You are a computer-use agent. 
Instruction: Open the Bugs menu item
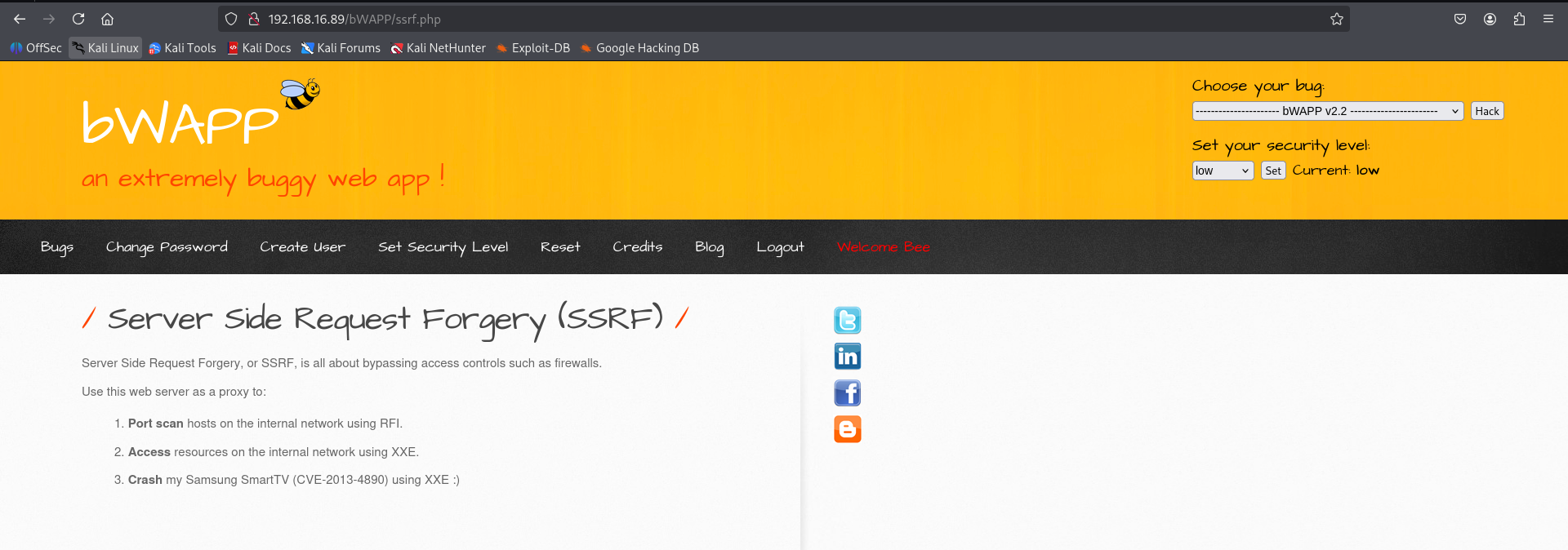pyautogui.click(x=57, y=247)
